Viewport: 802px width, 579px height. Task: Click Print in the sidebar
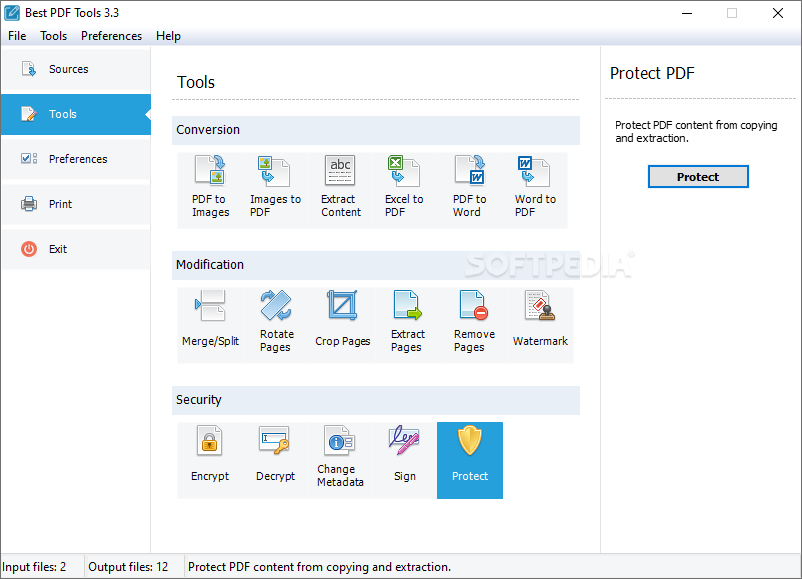pyautogui.click(x=76, y=204)
